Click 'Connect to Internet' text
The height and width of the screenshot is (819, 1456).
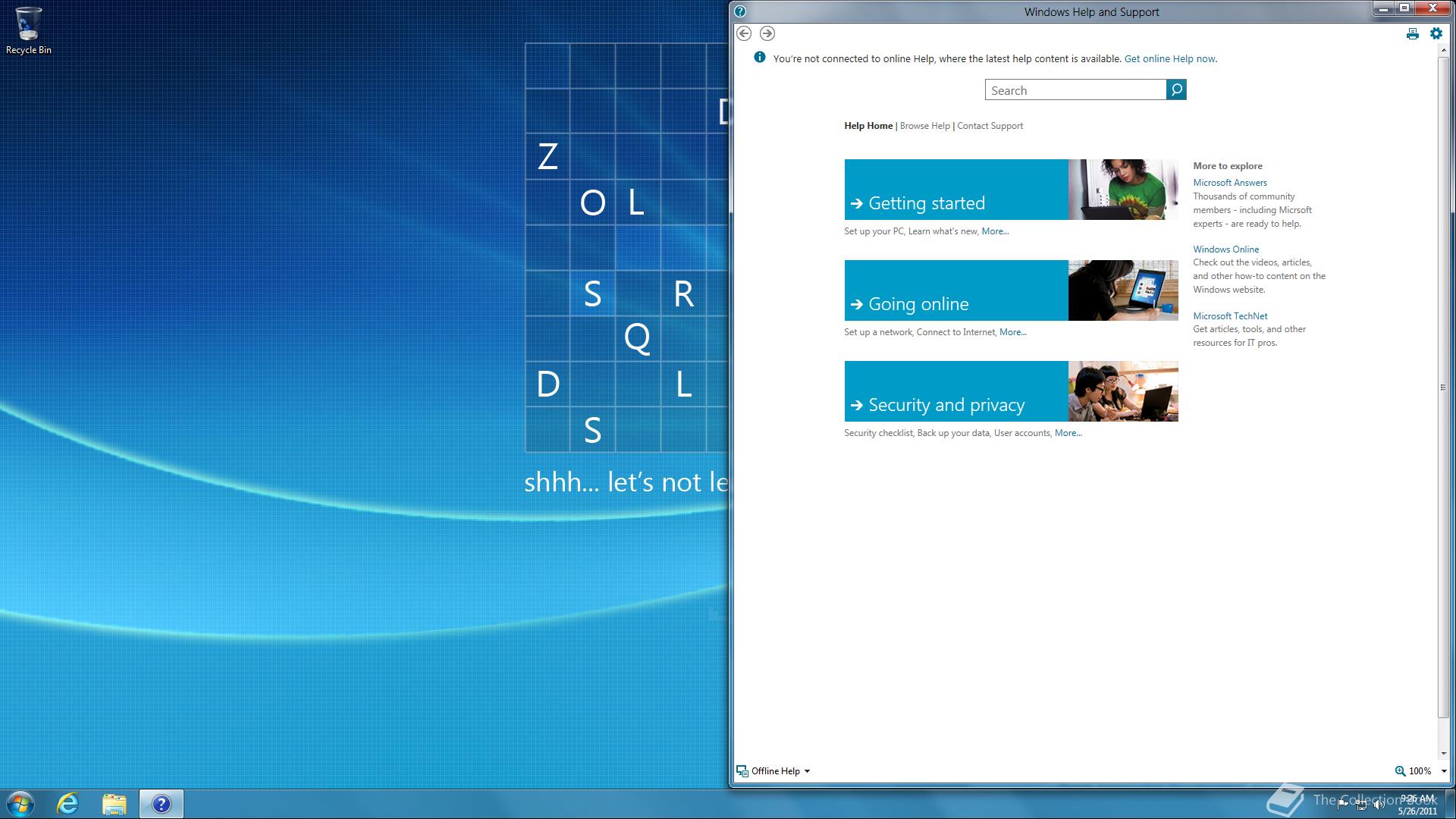point(955,332)
